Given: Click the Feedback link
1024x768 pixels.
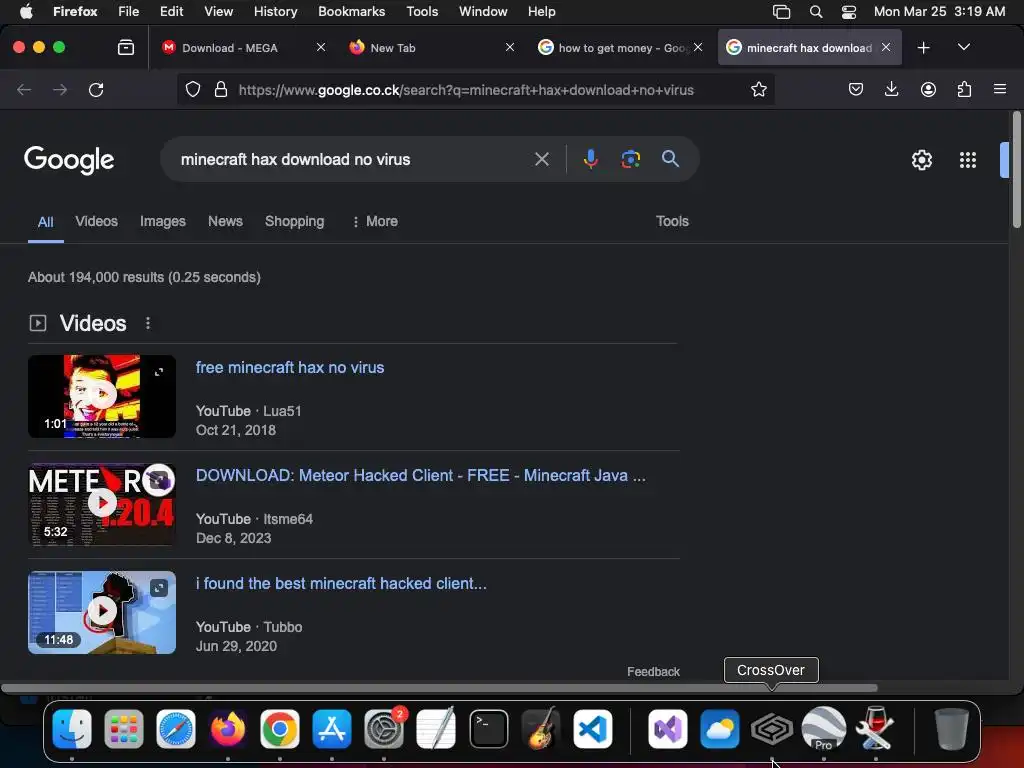Looking at the screenshot, I should [653, 671].
